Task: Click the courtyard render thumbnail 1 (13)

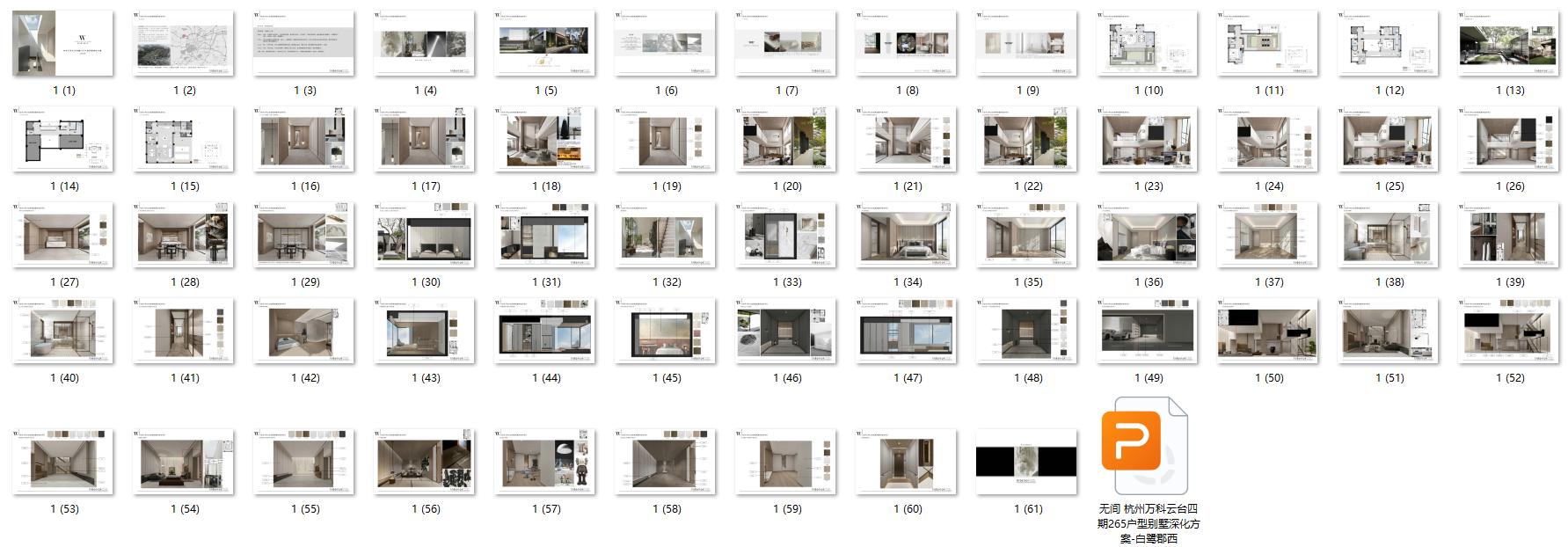Action: (x=1509, y=44)
